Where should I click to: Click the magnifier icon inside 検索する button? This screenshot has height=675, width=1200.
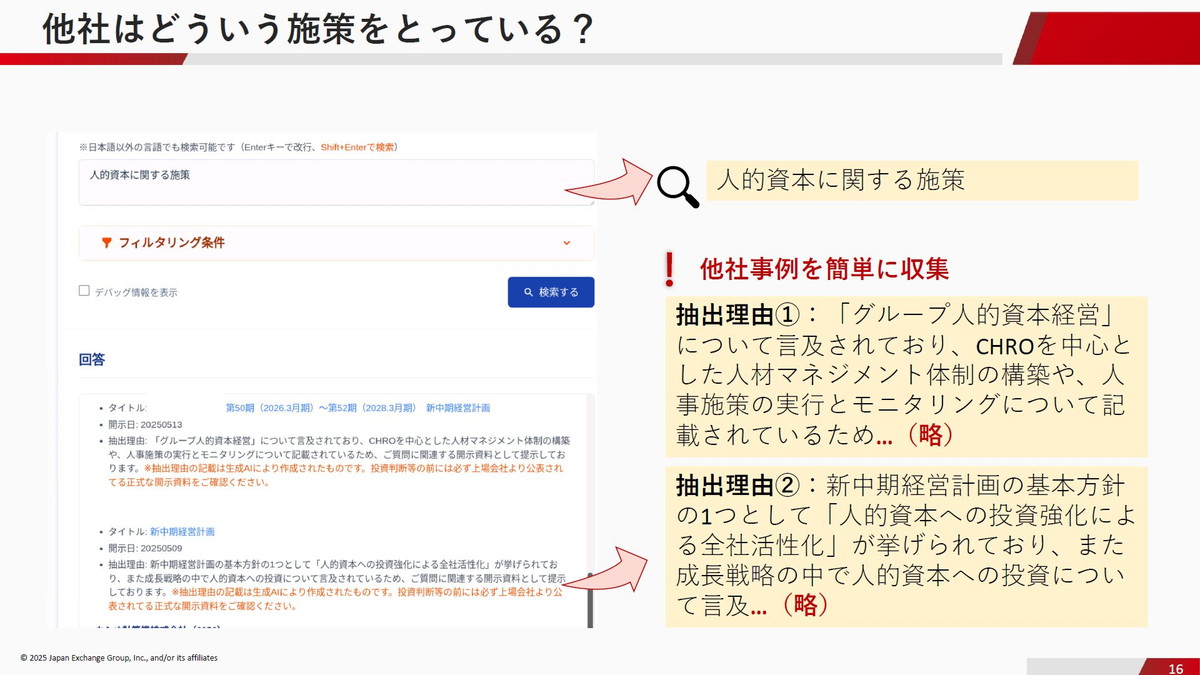(527, 291)
